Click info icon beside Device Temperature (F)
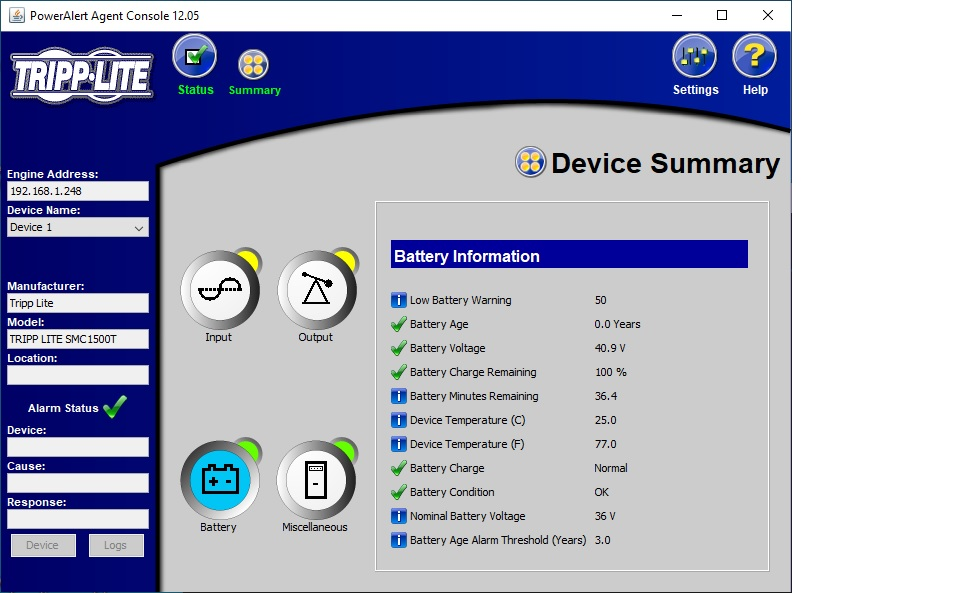 [399, 444]
